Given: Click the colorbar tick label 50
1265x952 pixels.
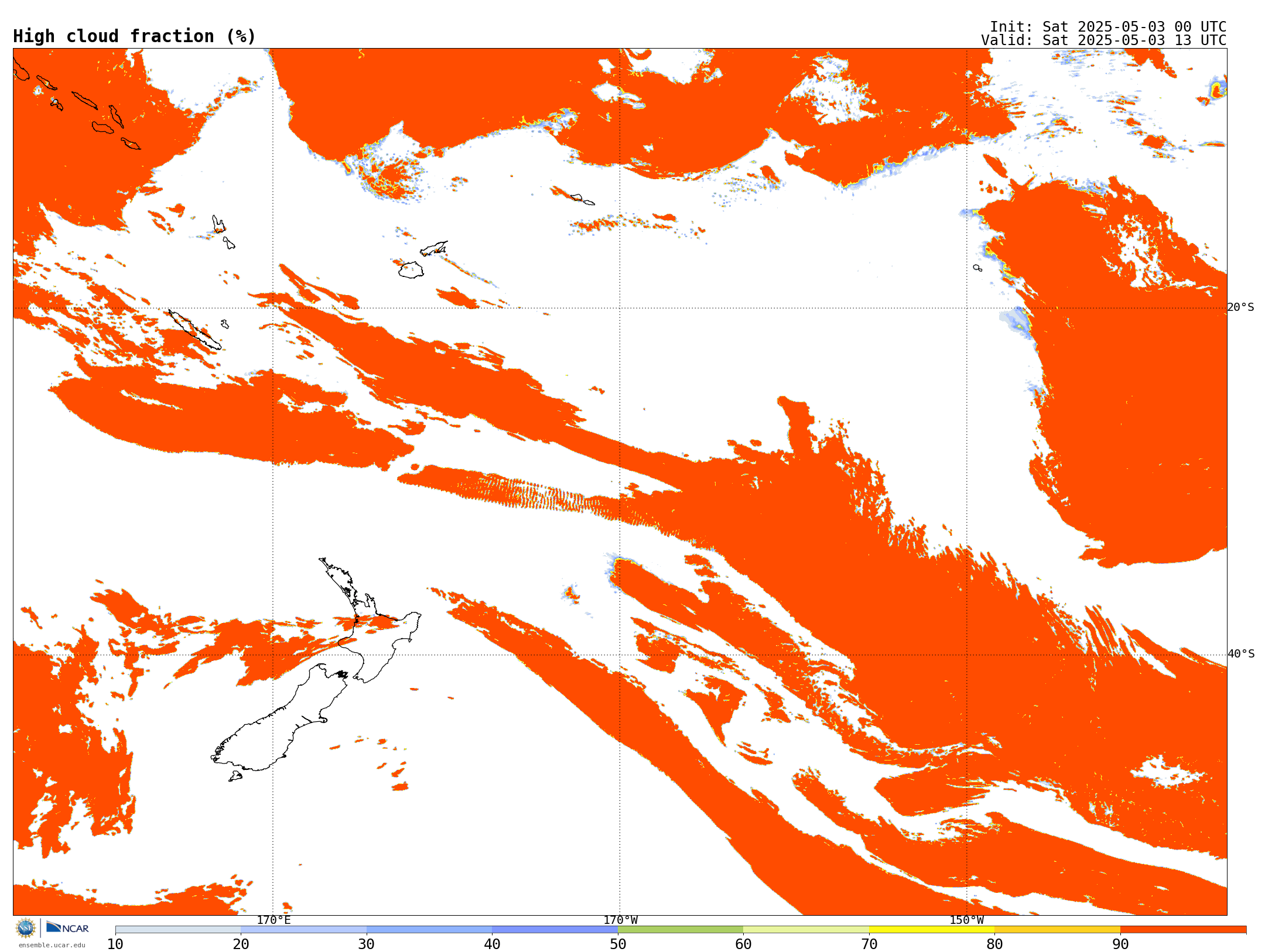Looking at the screenshot, I should tap(618, 944).
